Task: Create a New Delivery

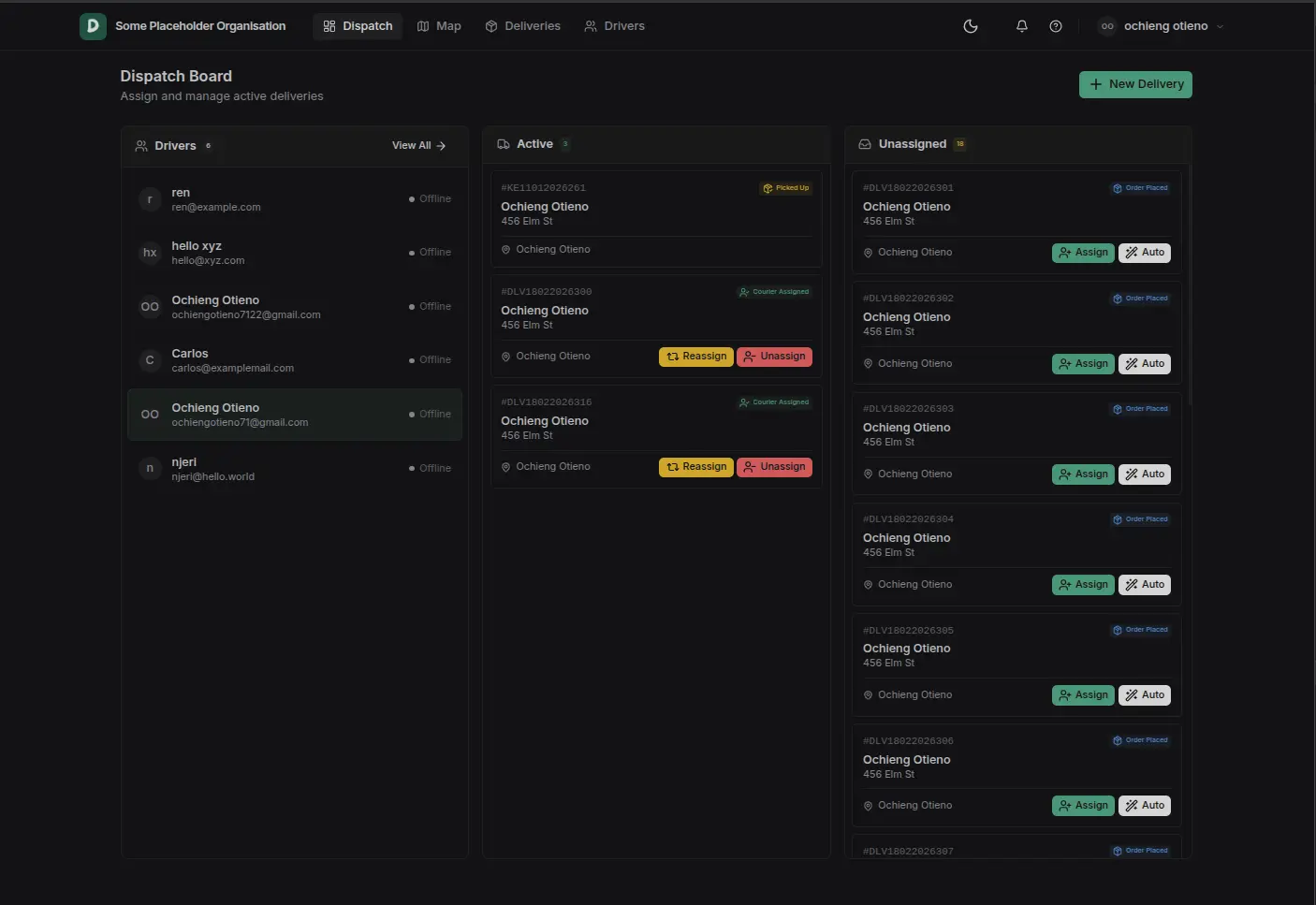Action: click(x=1135, y=84)
